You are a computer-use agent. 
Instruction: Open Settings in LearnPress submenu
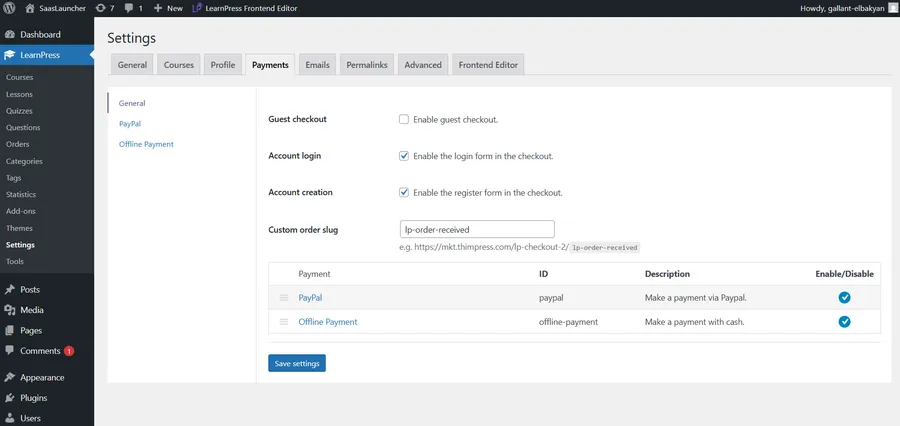tap(20, 245)
